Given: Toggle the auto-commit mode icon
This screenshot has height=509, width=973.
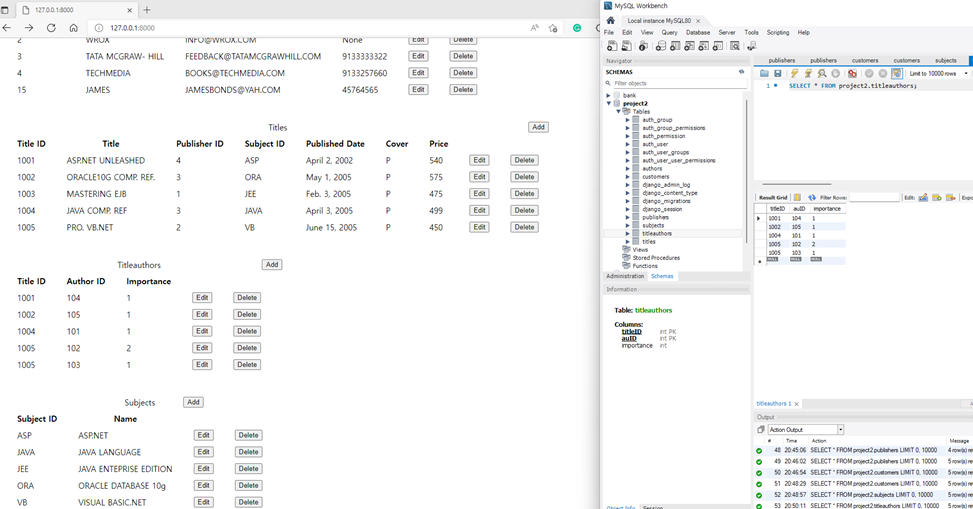Looking at the screenshot, I should 897,73.
